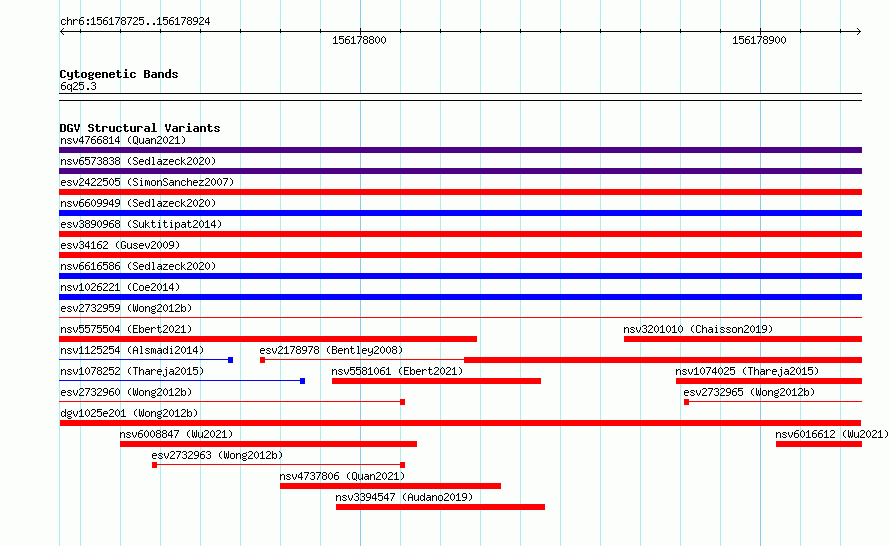Select the nsv6609949 blue variant bar
Screen dimensions: 890x546
pyautogui.click(x=460, y=213)
